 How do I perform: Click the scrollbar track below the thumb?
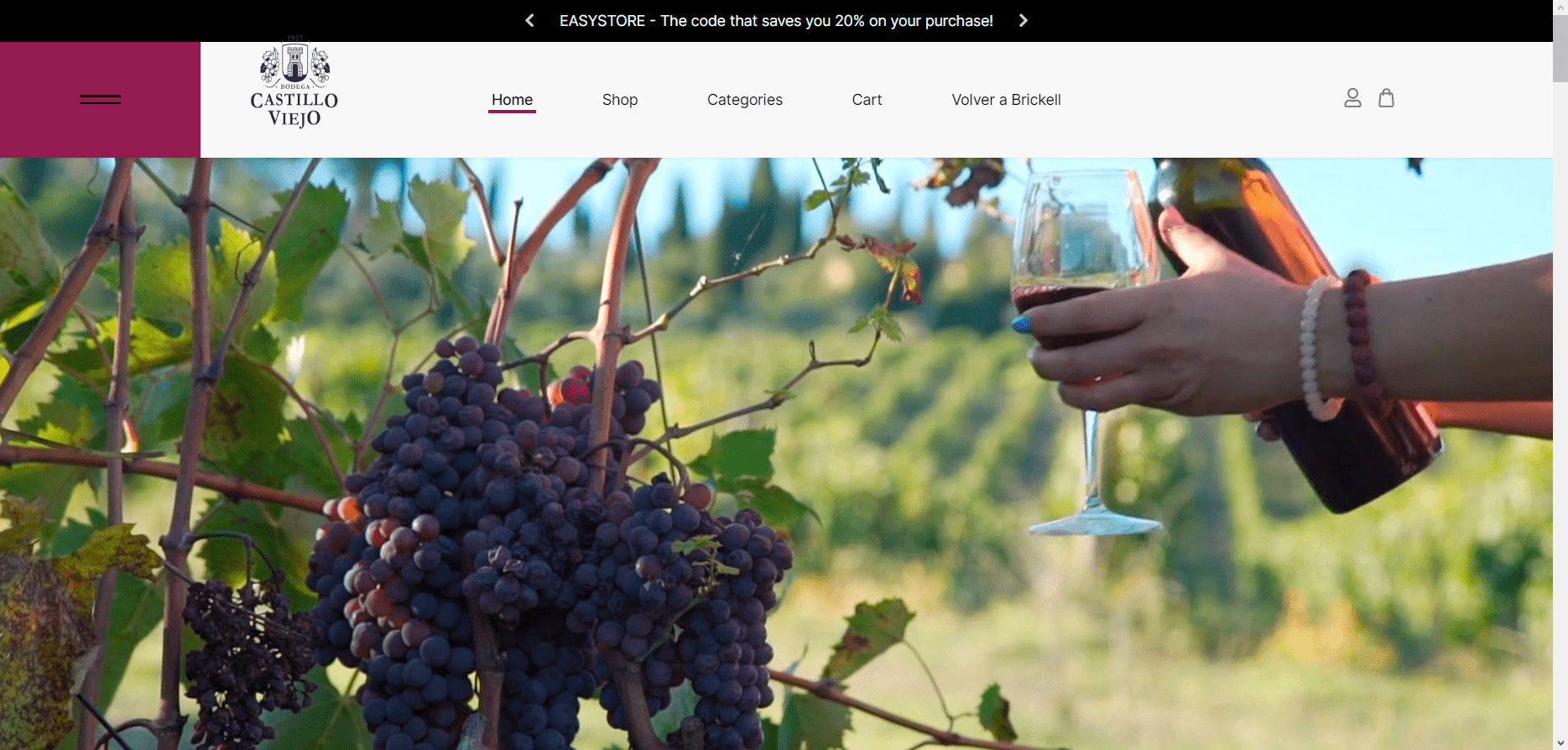pyautogui.click(x=1560, y=409)
